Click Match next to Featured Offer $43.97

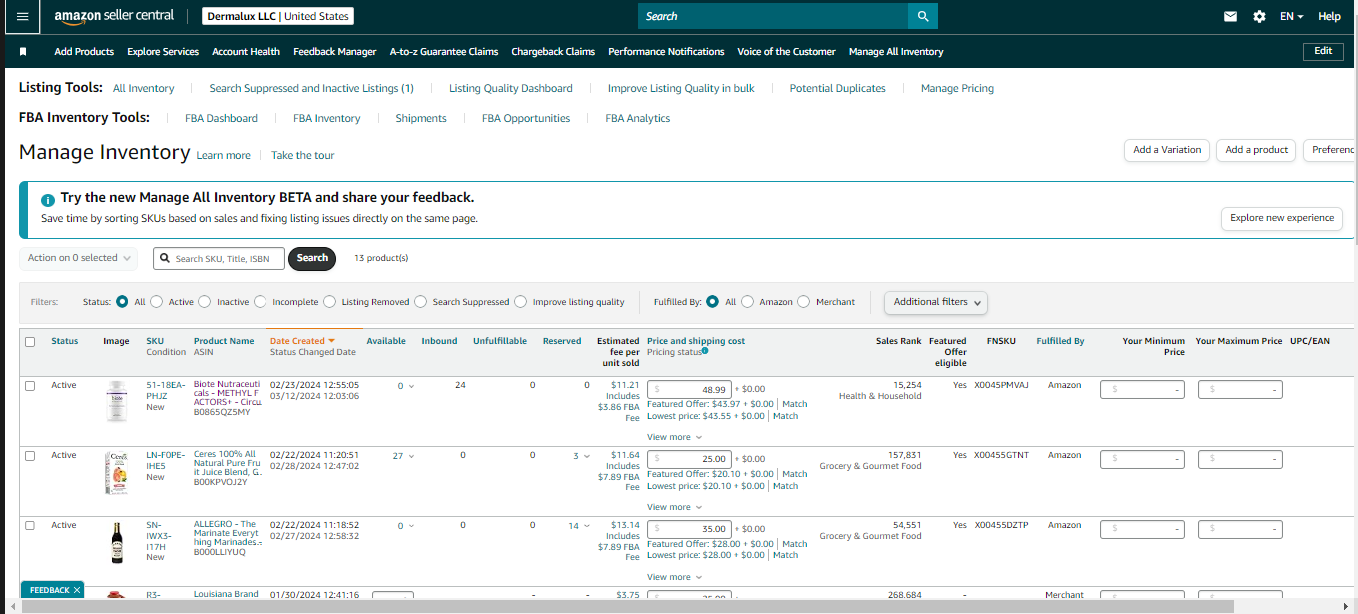(794, 405)
